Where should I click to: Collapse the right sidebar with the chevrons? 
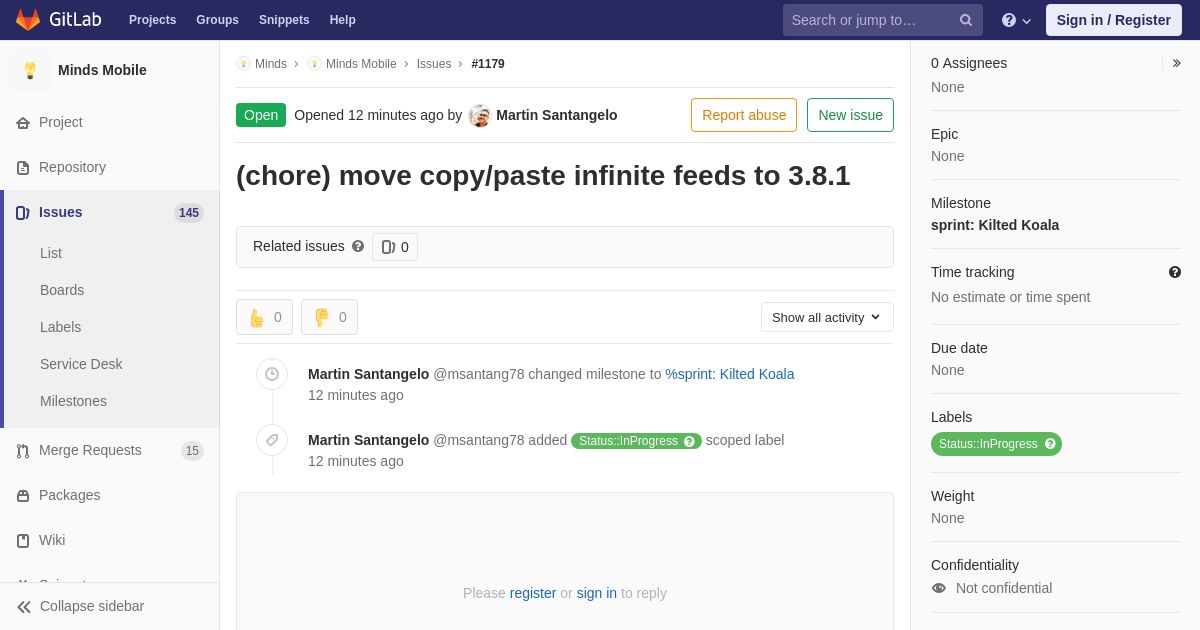(x=1176, y=63)
